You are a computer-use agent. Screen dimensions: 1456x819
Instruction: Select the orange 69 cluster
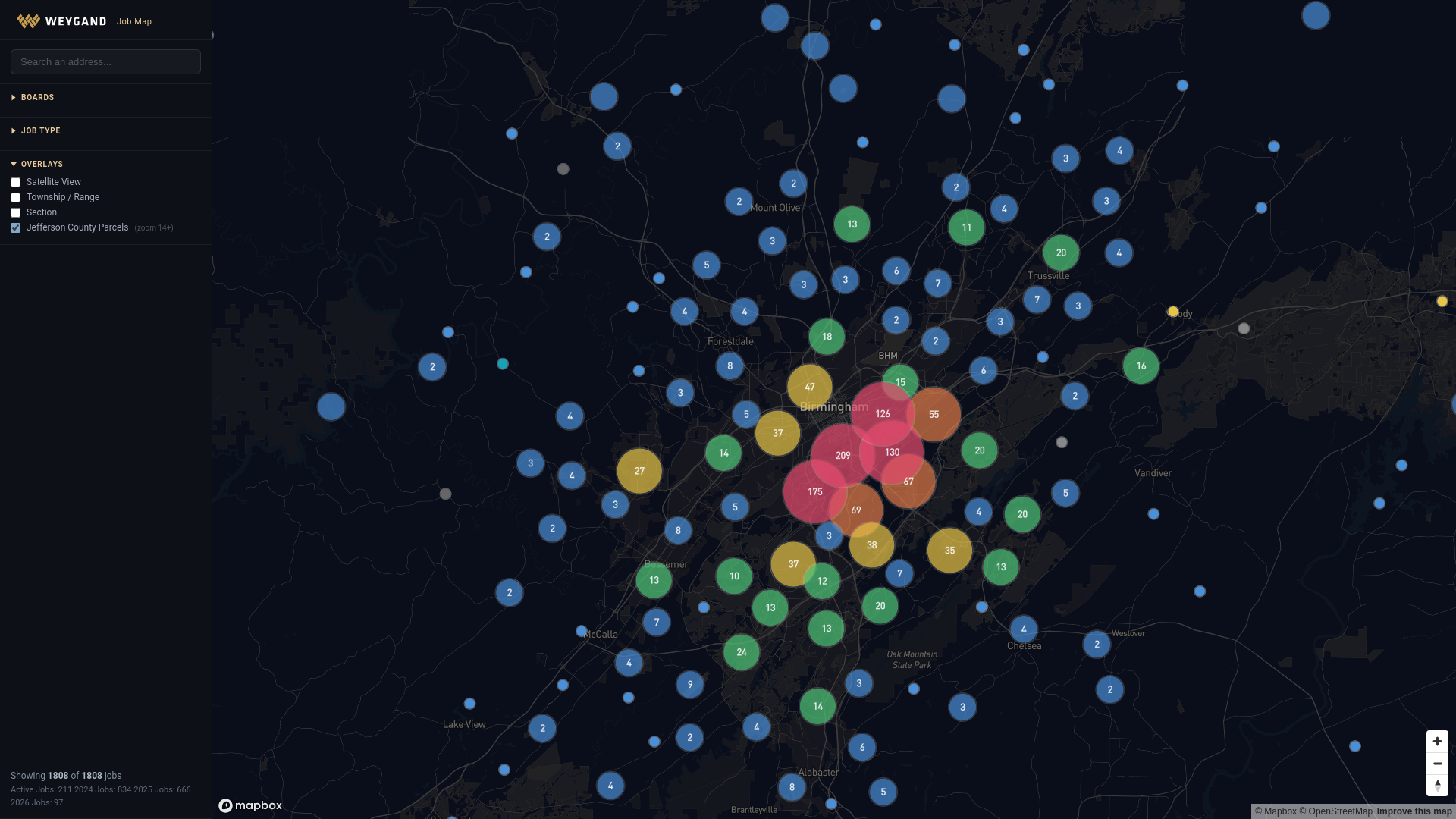click(x=856, y=510)
